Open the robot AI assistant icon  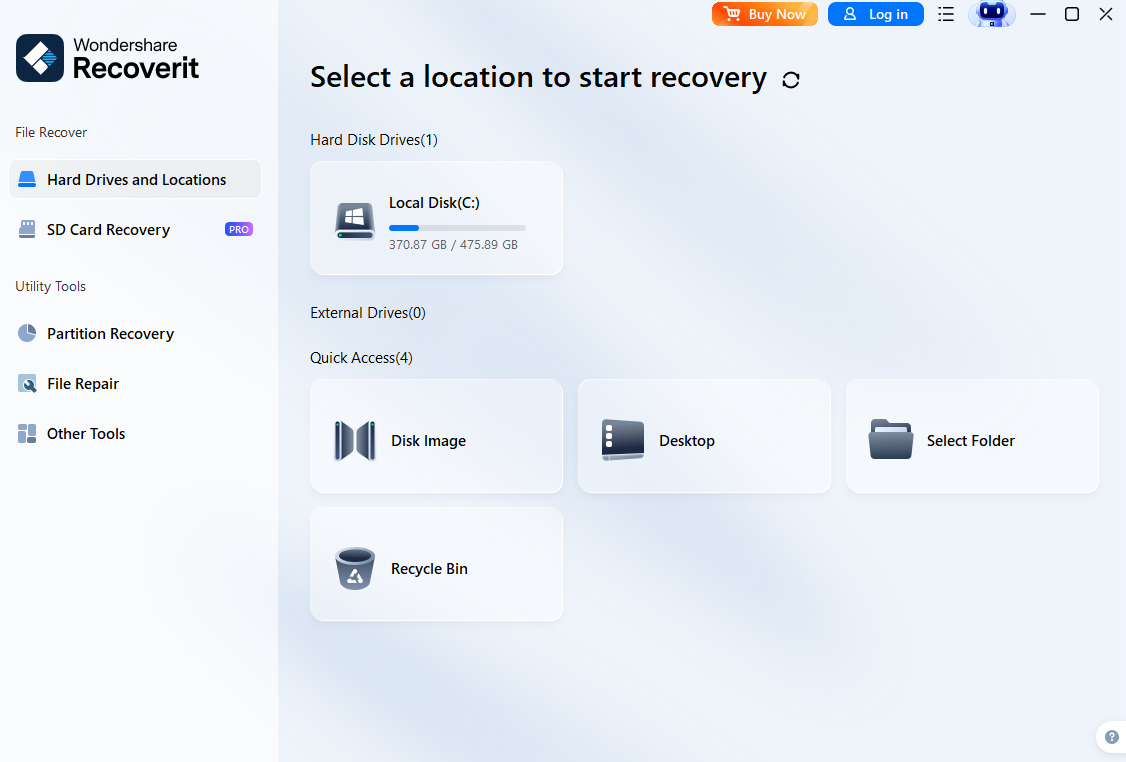[x=992, y=14]
